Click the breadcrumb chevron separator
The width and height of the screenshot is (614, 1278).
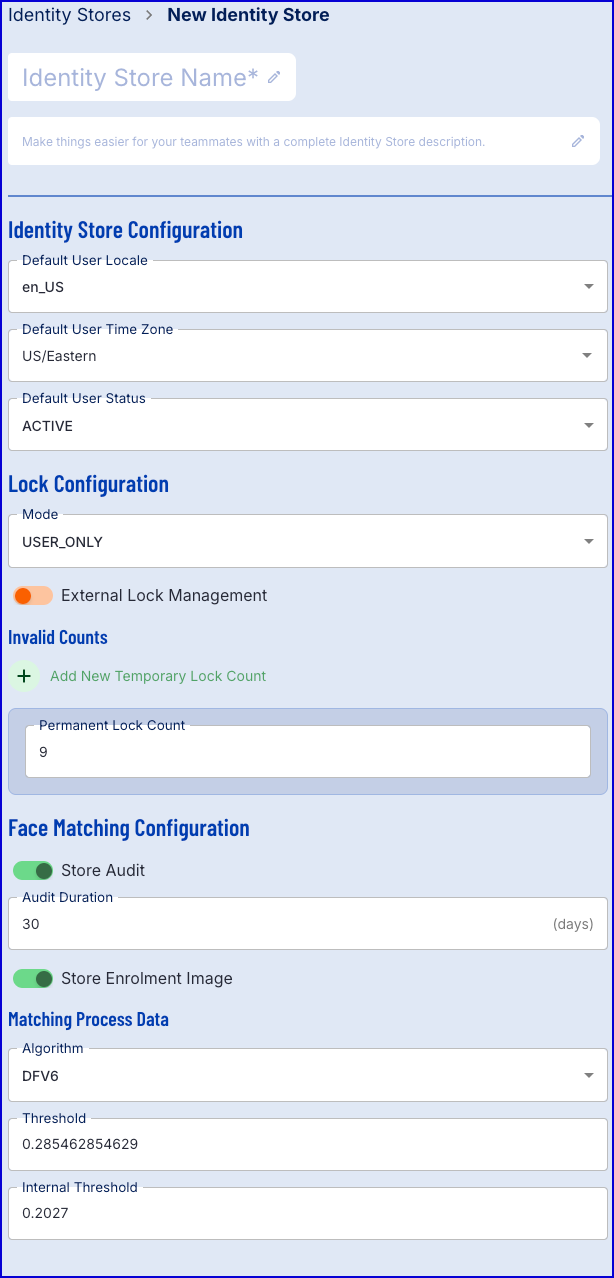[149, 15]
